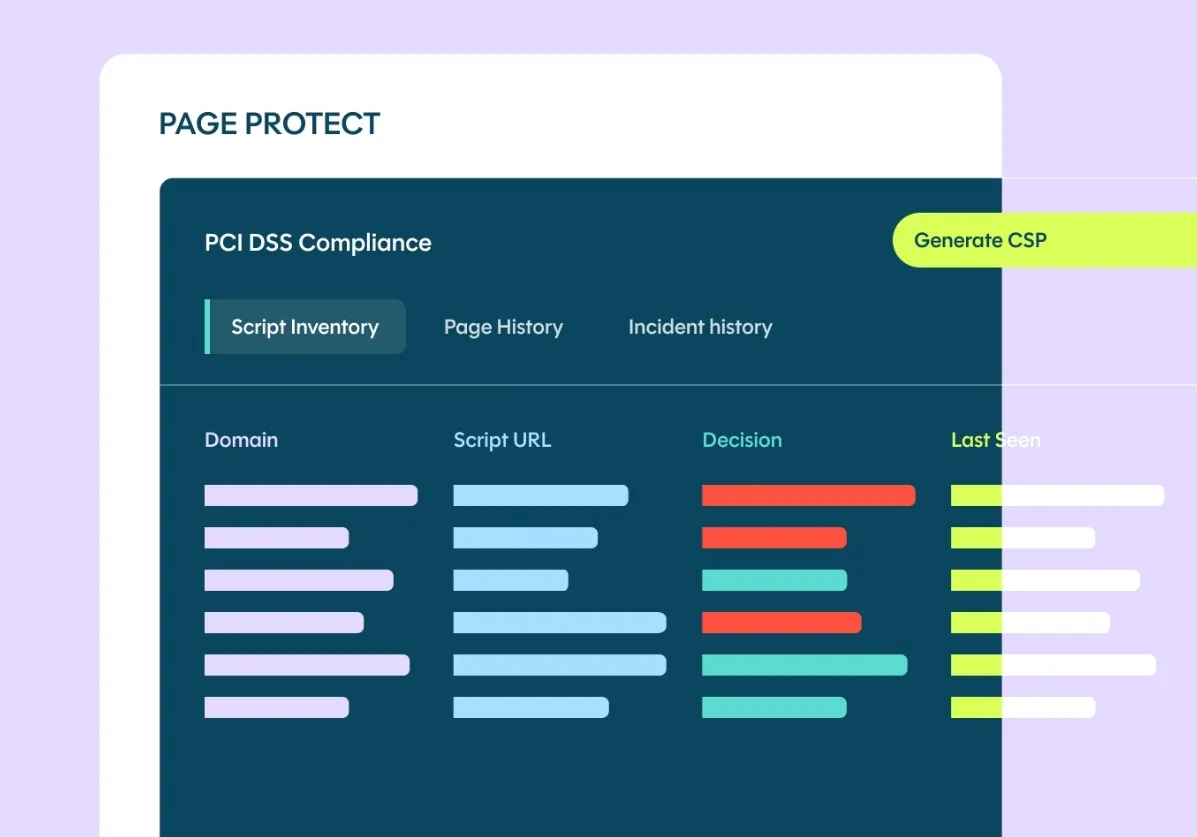Open the Incident history tab
1197x837 pixels.
[700, 327]
